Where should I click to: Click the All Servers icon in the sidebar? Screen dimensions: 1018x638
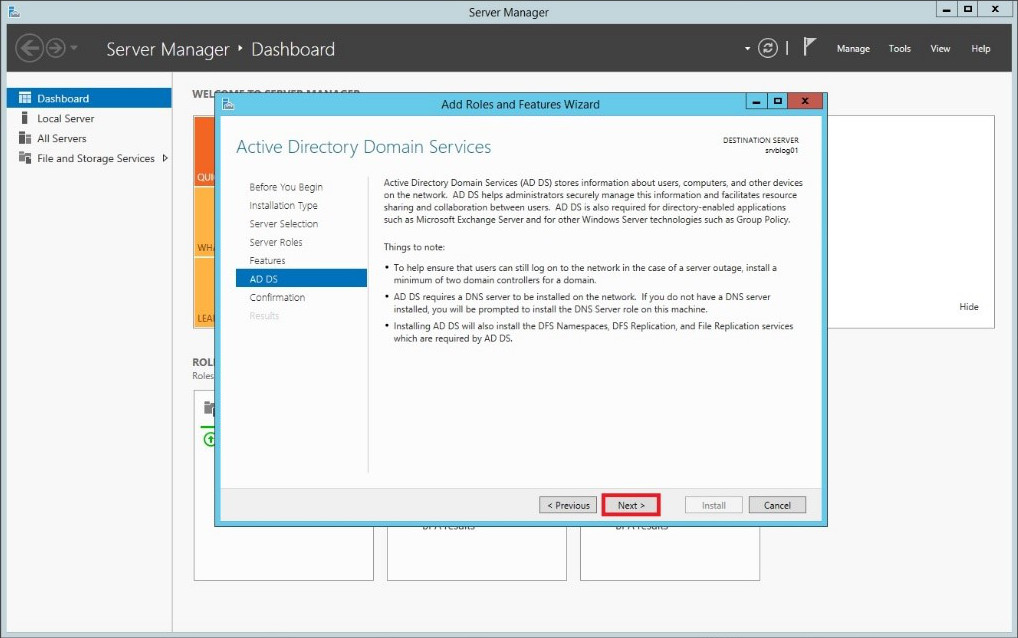25,138
